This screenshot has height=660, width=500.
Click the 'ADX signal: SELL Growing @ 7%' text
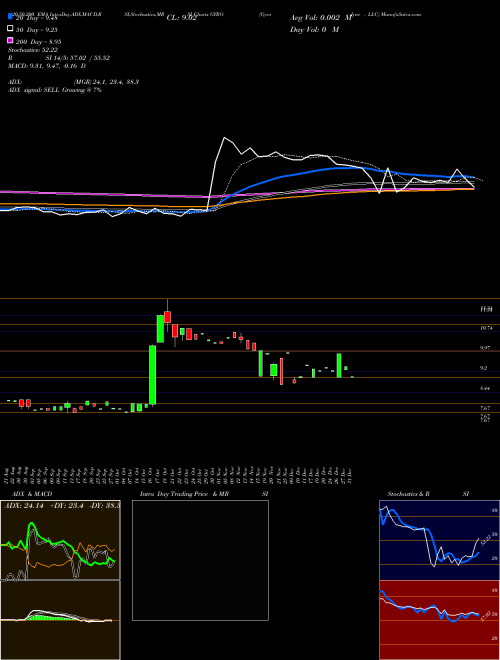point(55,90)
